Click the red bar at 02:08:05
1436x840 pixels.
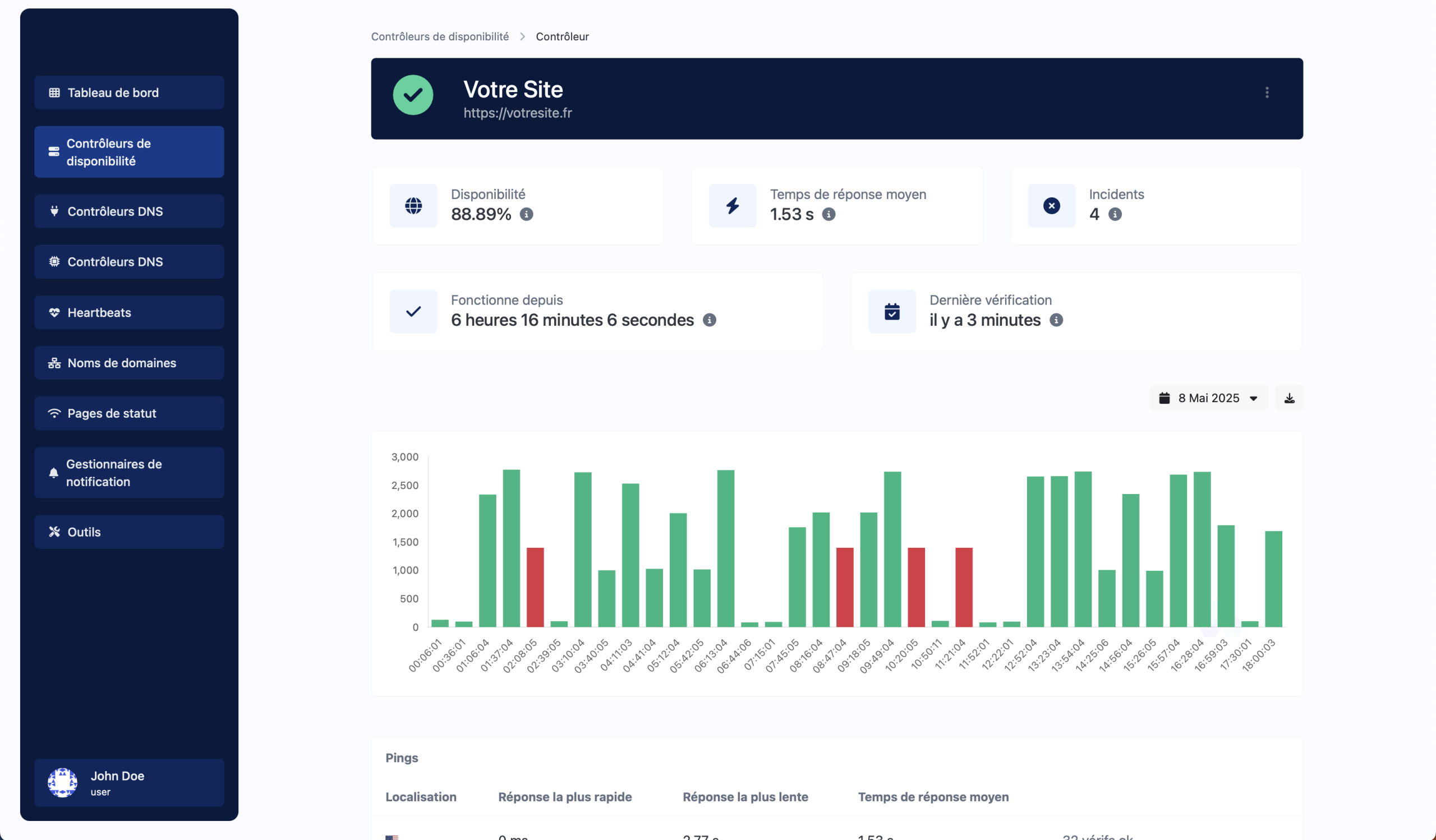[x=535, y=587]
